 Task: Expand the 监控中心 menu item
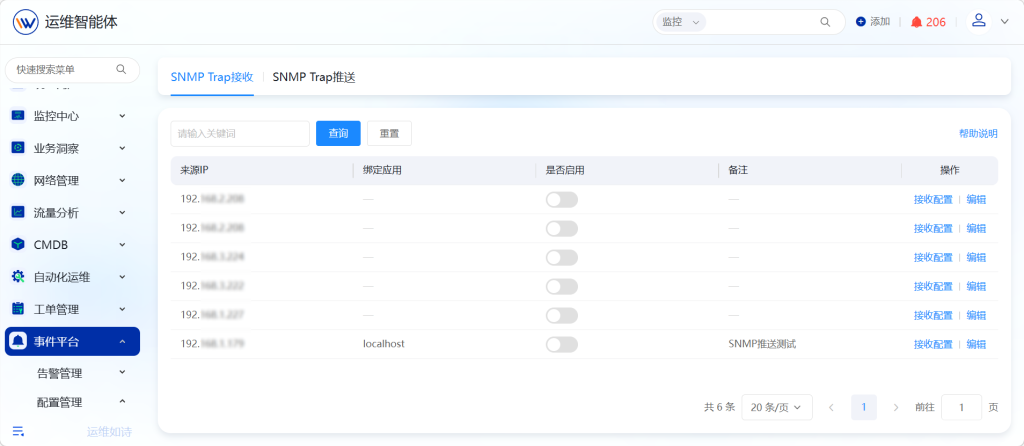coord(72,116)
